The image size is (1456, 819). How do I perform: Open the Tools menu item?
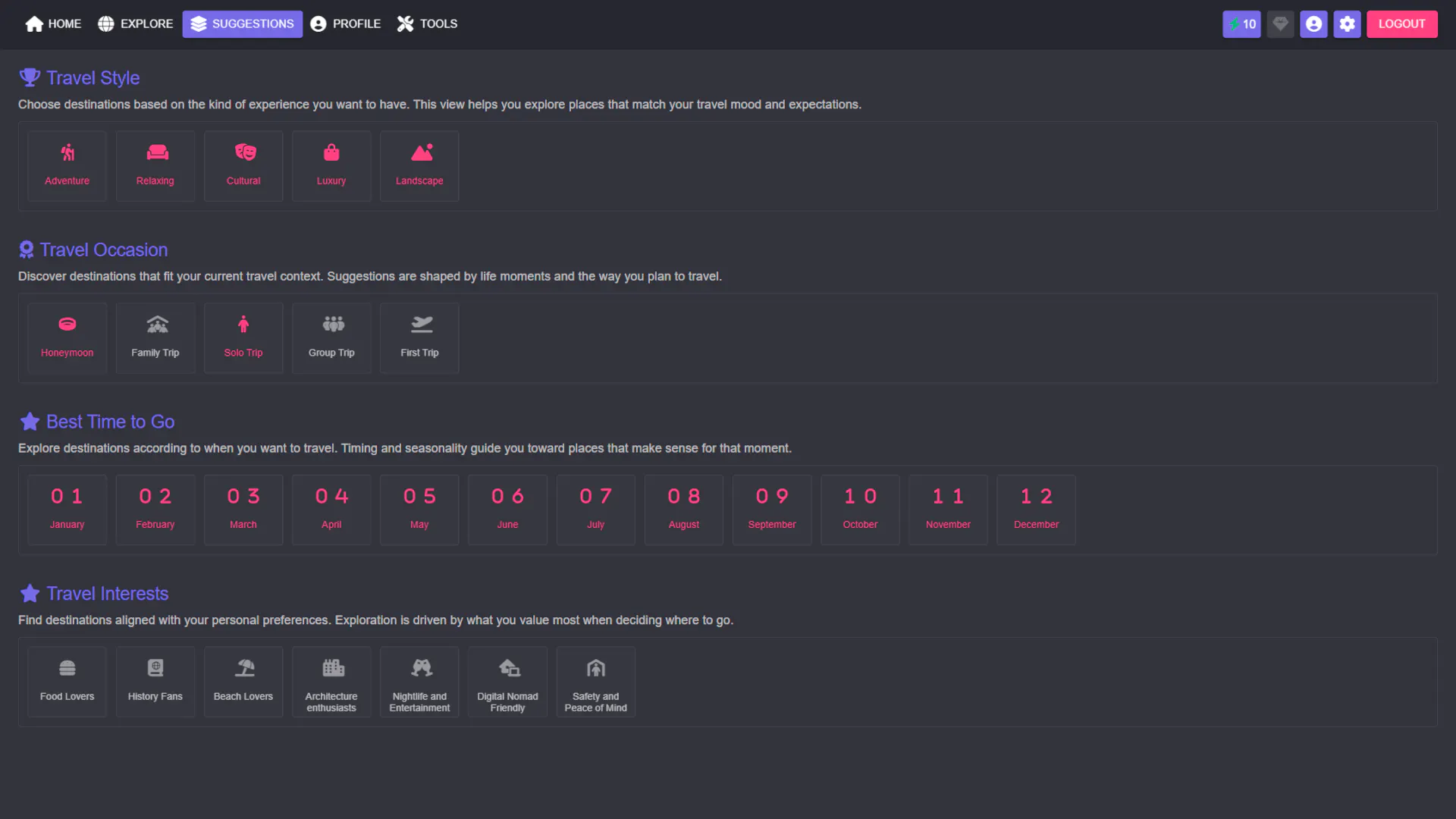(x=427, y=24)
